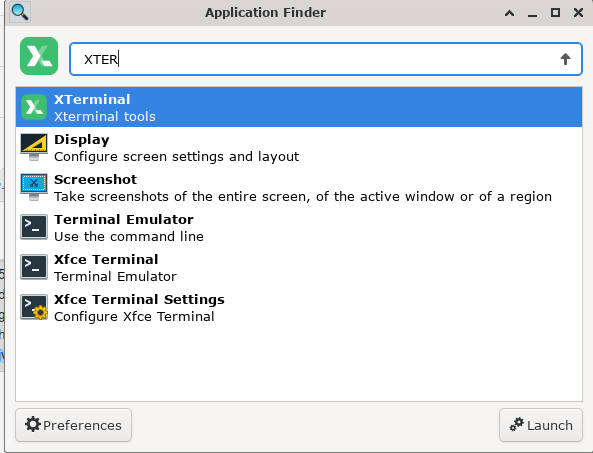Close the Application Finder window
The height and width of the screenshot is (453, 593).
[578, 13]
